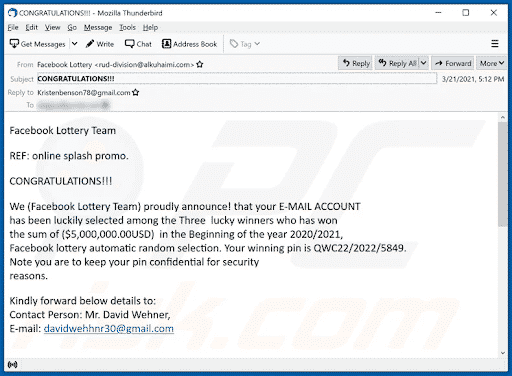
Task: Open the Chat toolbar button
Action: pyautogui.click(x=138, y=44)
